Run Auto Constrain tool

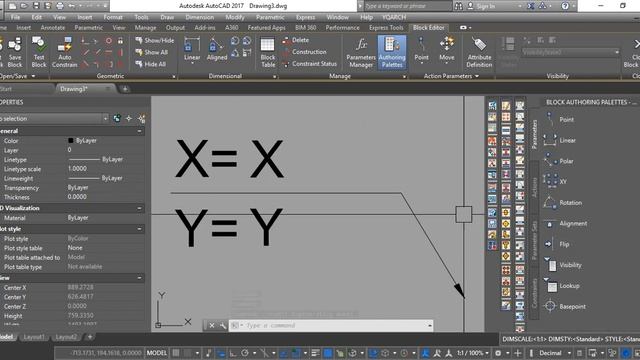(x=64, y=52)
